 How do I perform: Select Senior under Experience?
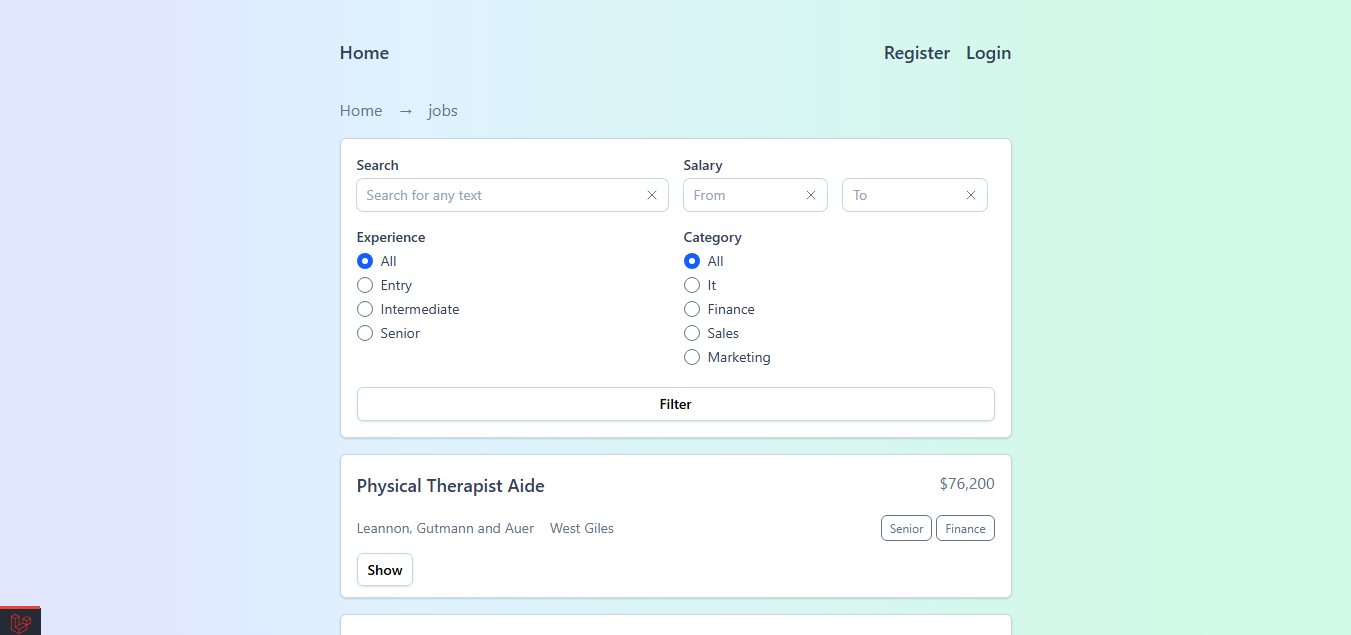[365, 333]
